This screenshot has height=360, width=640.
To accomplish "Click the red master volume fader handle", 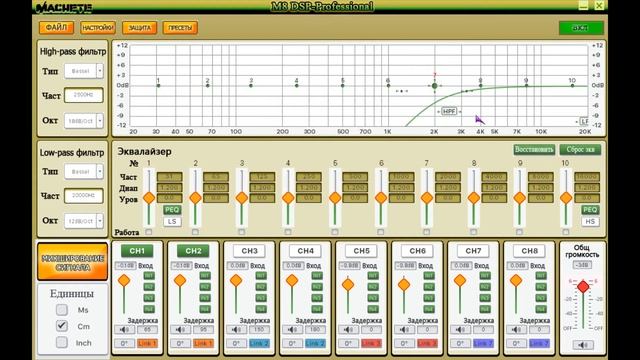I will pos(583,287).
